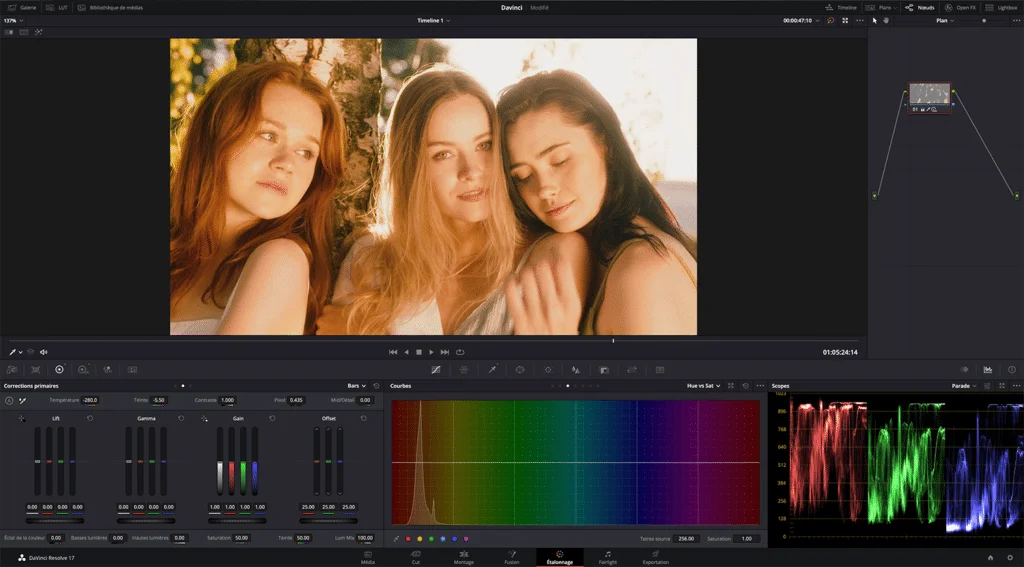
Task: Open the Parade scope type dropdown
Action: (964, 386)
